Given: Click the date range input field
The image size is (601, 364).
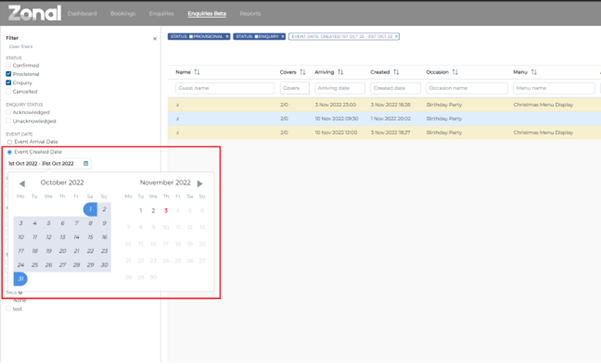Looking at the screenshot, I should pos(48,164).
